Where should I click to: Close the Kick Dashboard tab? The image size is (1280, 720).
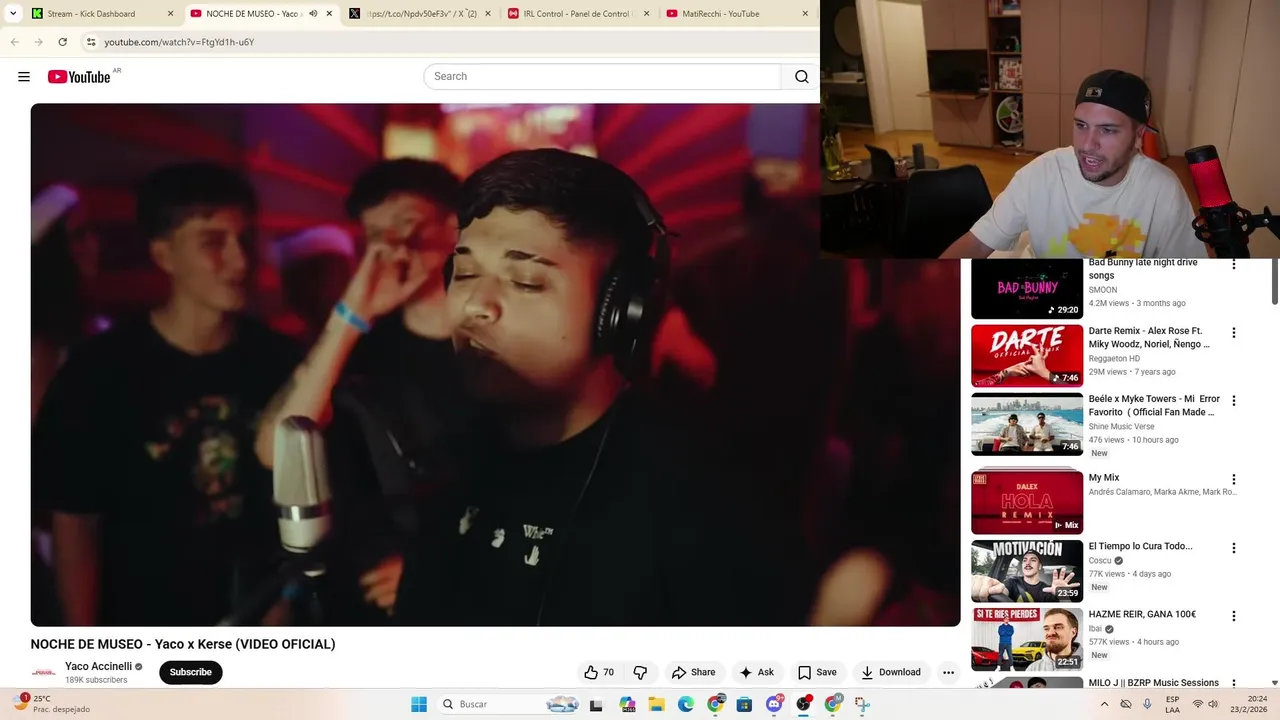coord(170,14)
